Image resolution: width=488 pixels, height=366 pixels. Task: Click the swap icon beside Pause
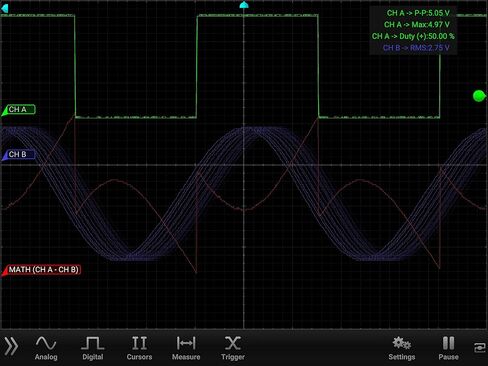pos(480,347)
